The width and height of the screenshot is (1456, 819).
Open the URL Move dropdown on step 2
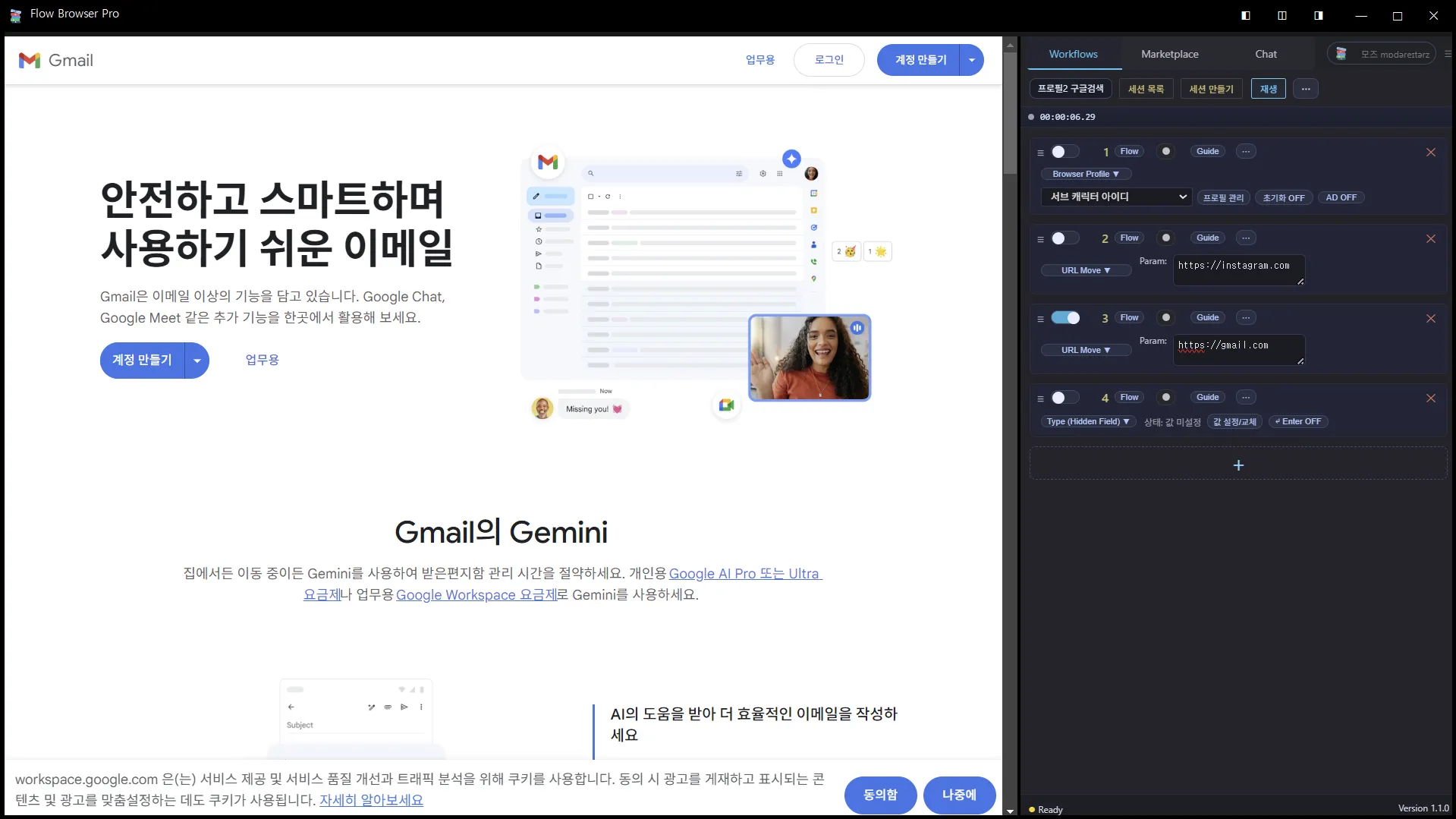[1086, 270]
